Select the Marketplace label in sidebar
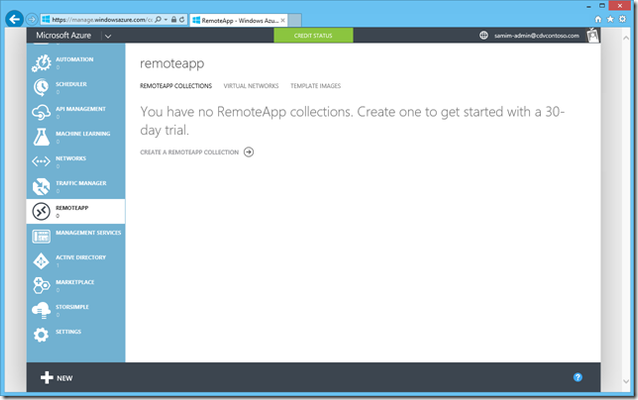 75,282
